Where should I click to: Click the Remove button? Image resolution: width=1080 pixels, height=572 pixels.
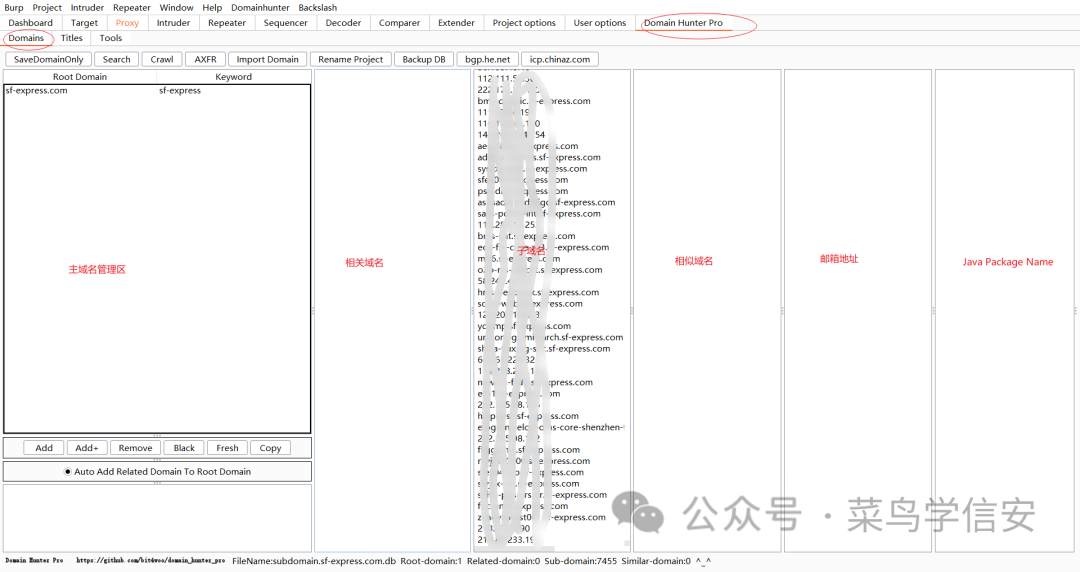(135, 448)
